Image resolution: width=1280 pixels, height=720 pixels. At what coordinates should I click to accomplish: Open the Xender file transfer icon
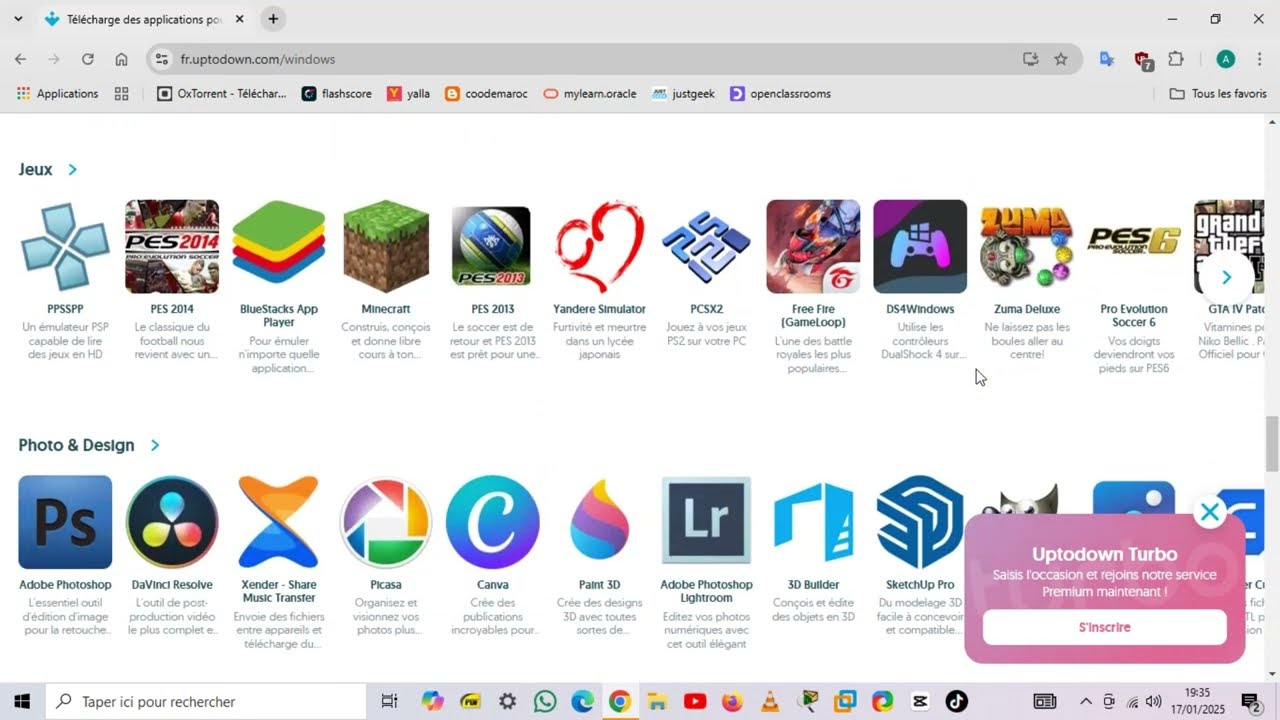(279, 522)
